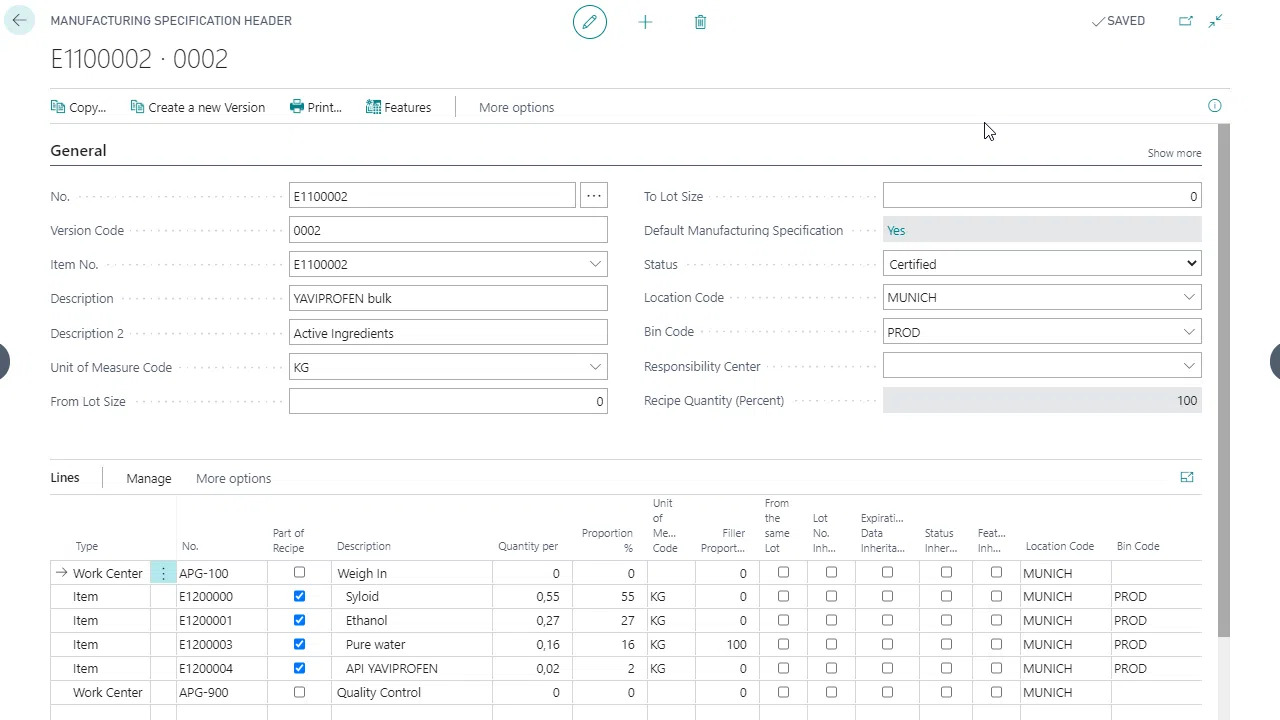Click the Show more link

[x=1174, y=153]
